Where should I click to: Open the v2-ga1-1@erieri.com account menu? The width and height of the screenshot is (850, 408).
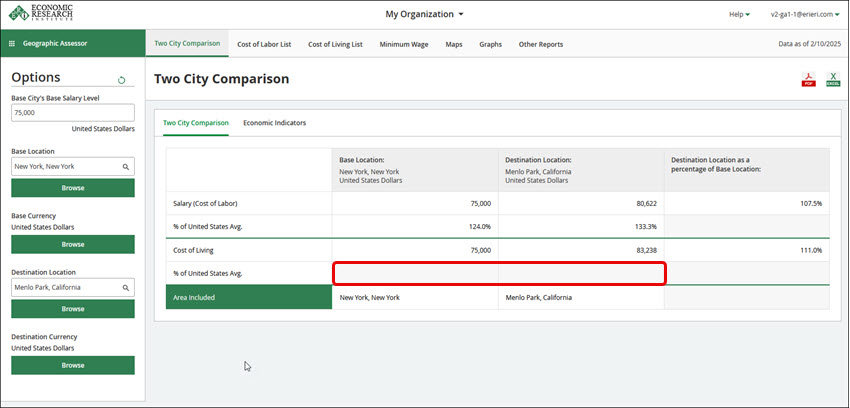[805, 15]
